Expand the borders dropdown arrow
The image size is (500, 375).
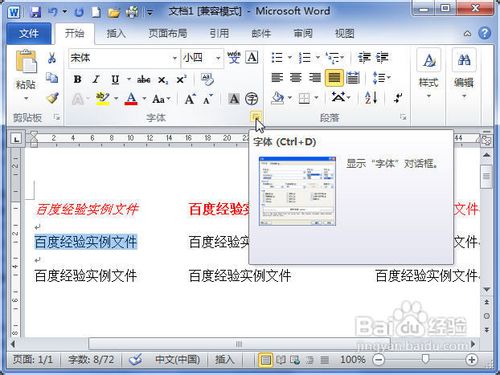[316, 98]
